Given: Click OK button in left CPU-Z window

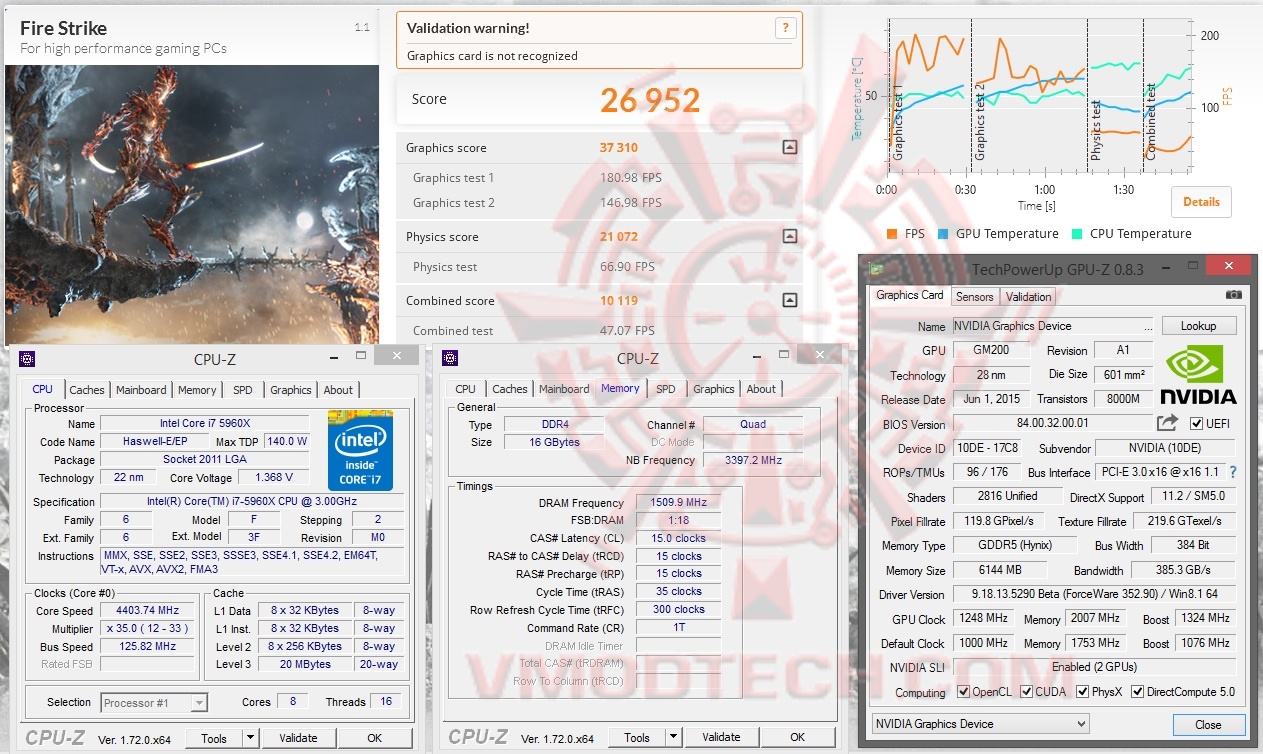Looking at the screenshot, I should point(374,738).
